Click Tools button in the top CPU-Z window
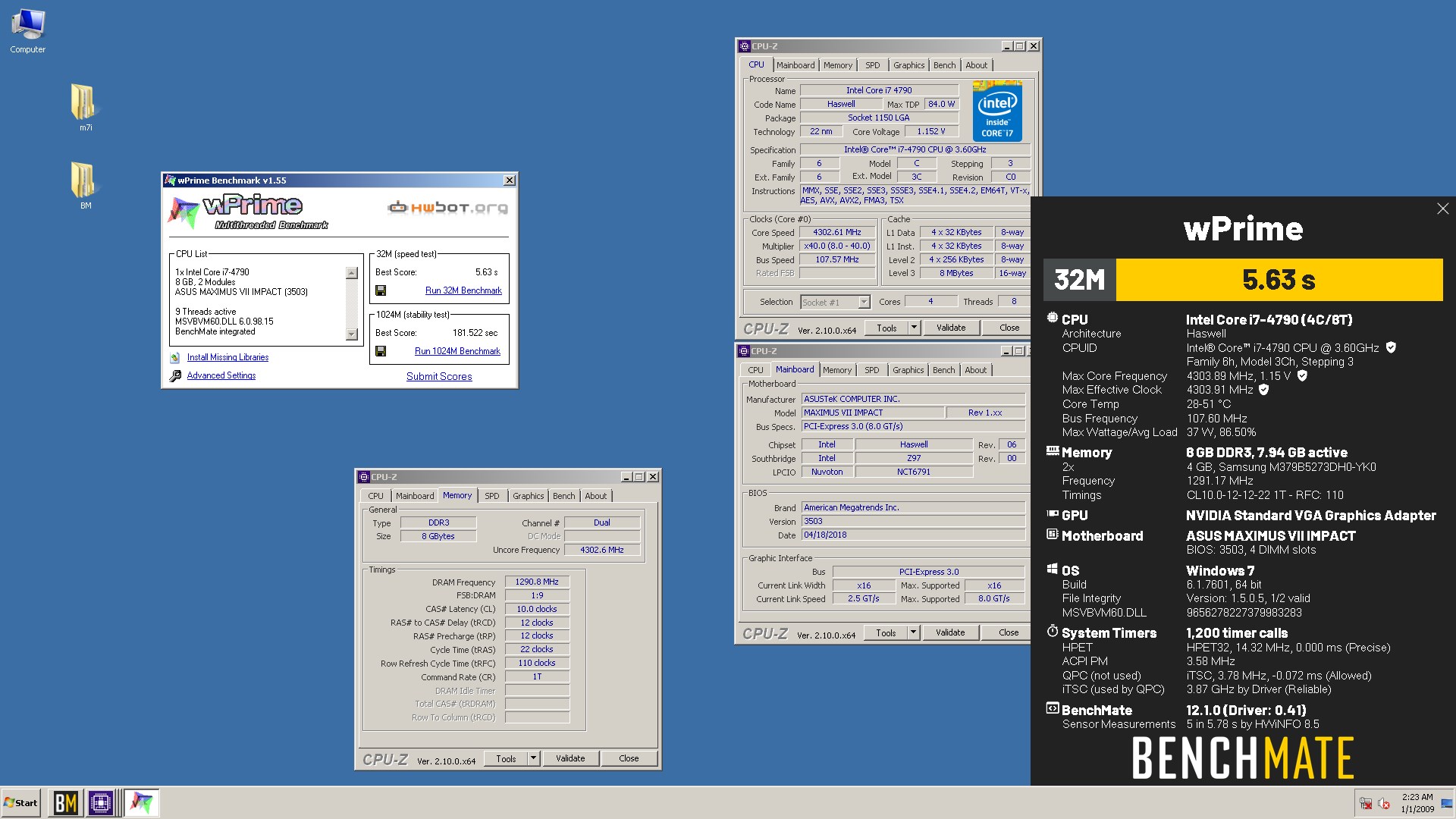This screenshot has height=819, width=1456. (886, 328)
